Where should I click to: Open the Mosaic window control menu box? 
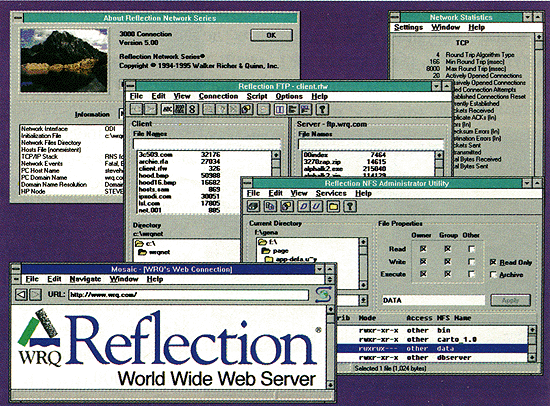tap(16, 269)
